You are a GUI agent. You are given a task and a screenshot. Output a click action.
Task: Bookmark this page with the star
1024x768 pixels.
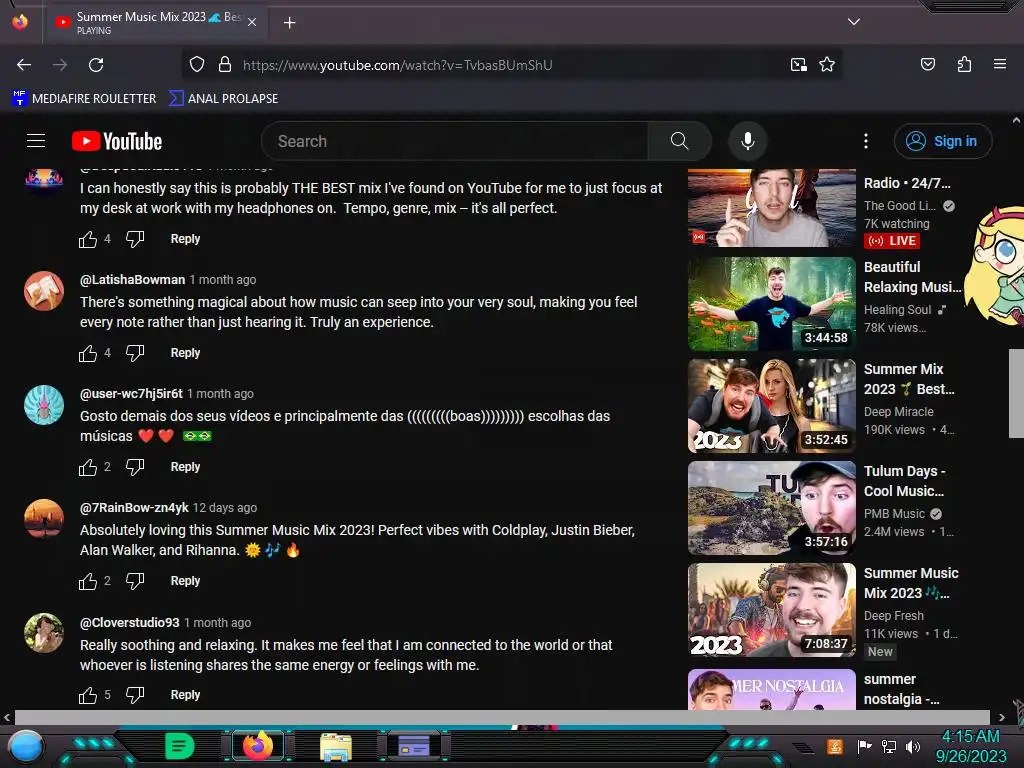click(x=827, y=65)
